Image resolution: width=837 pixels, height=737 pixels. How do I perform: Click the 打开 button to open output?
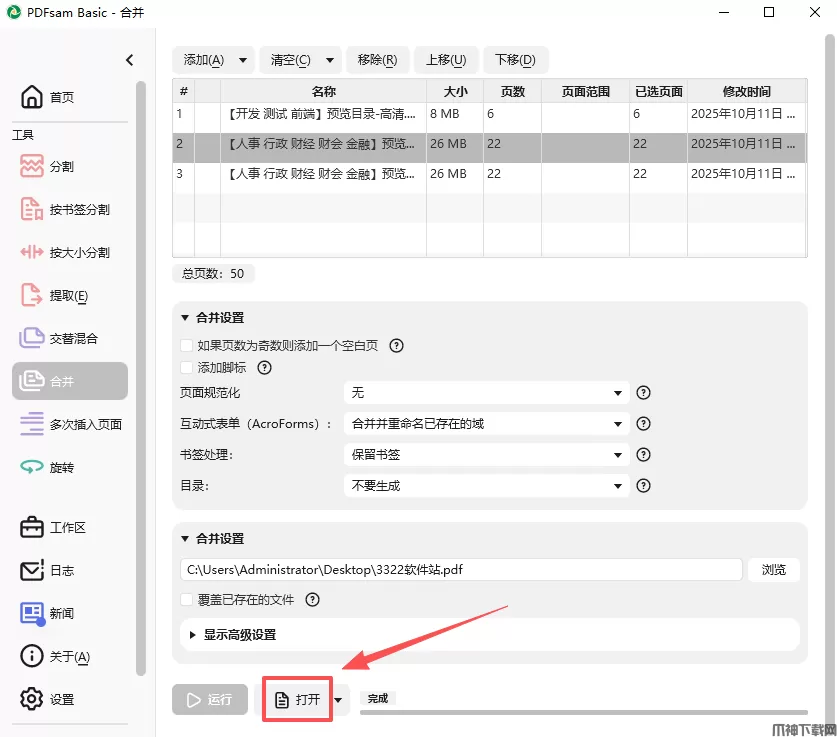pos(297,699)
